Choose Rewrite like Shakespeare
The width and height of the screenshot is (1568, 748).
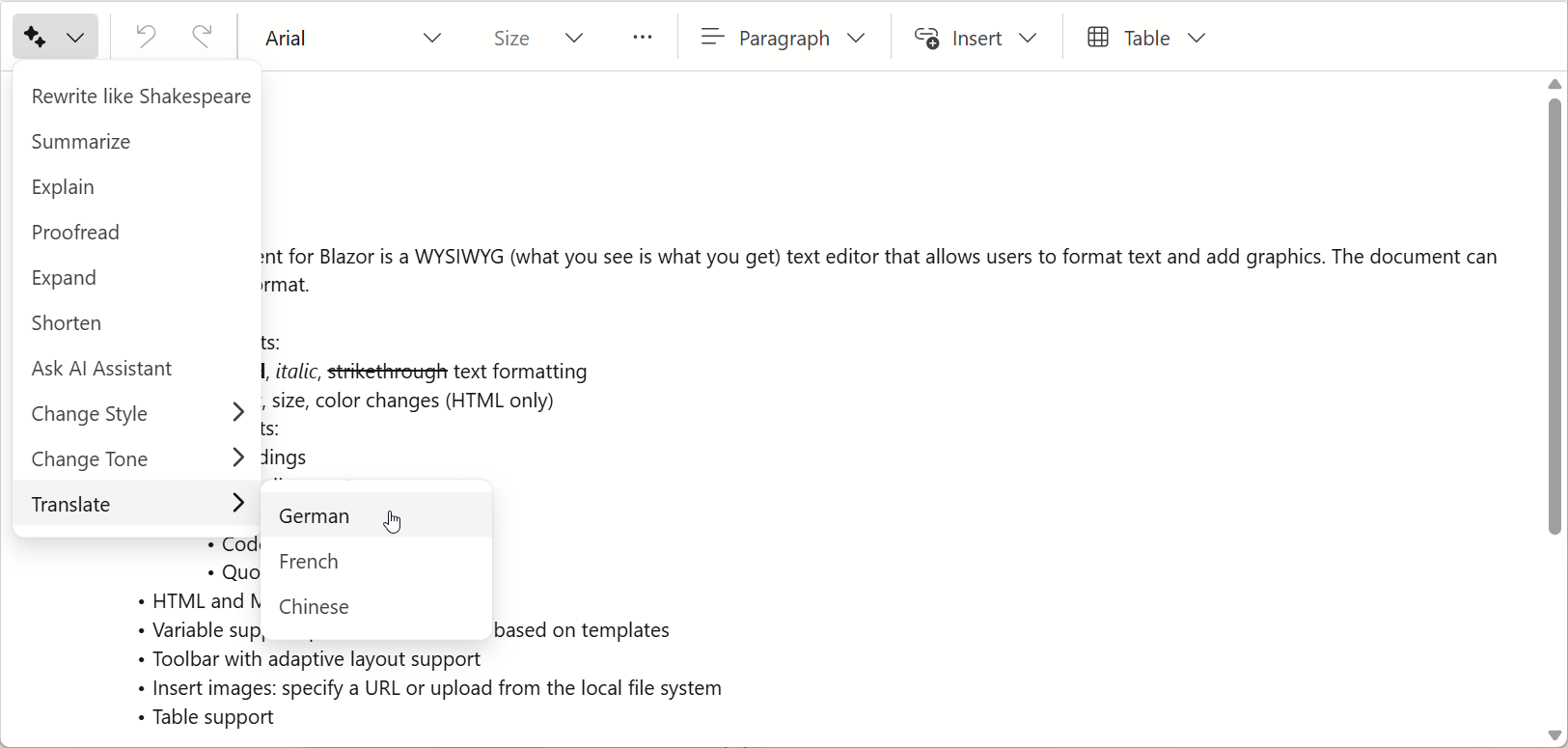pos(137,97)
